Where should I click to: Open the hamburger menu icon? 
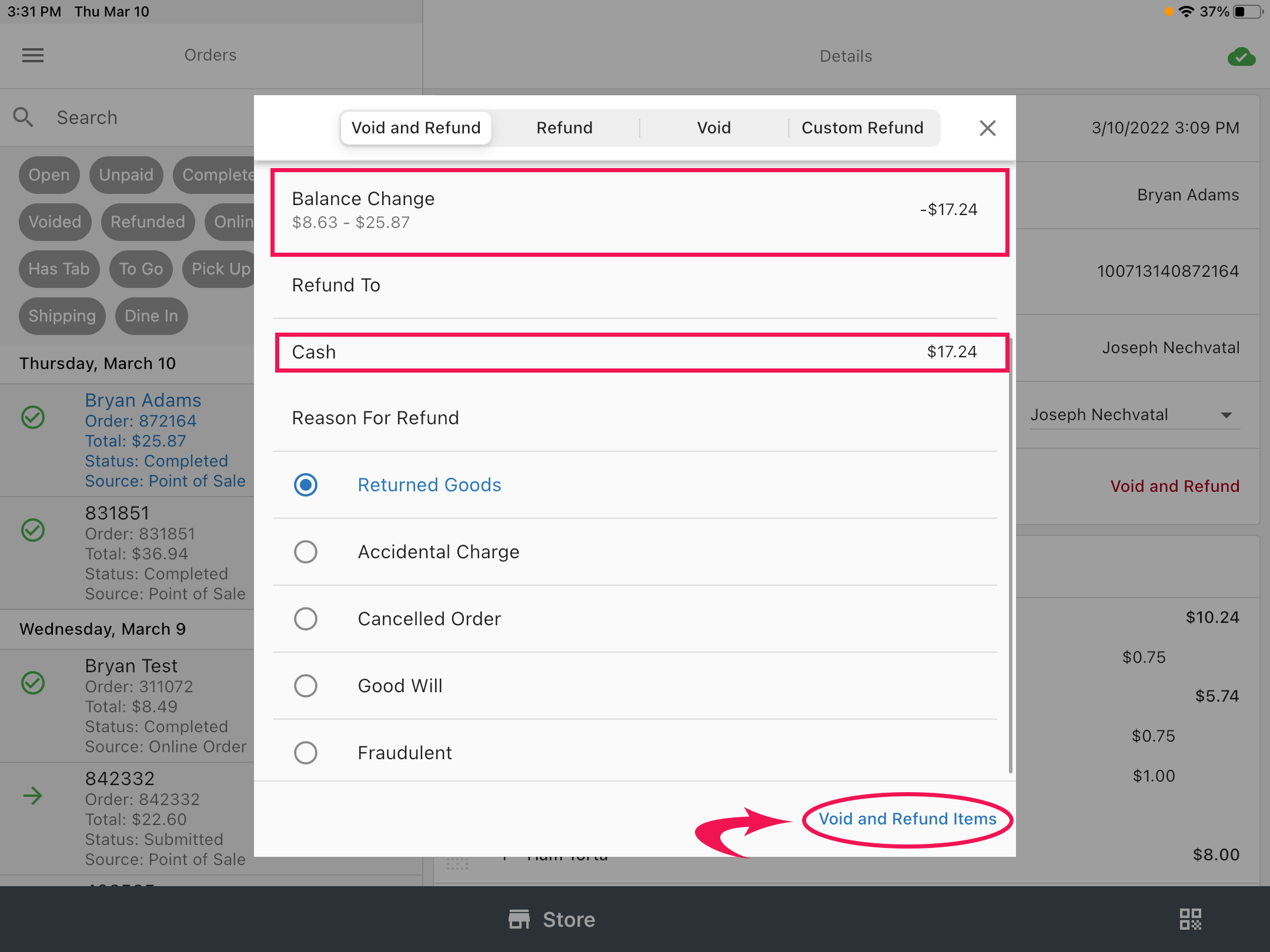click(x=33, y=55)
